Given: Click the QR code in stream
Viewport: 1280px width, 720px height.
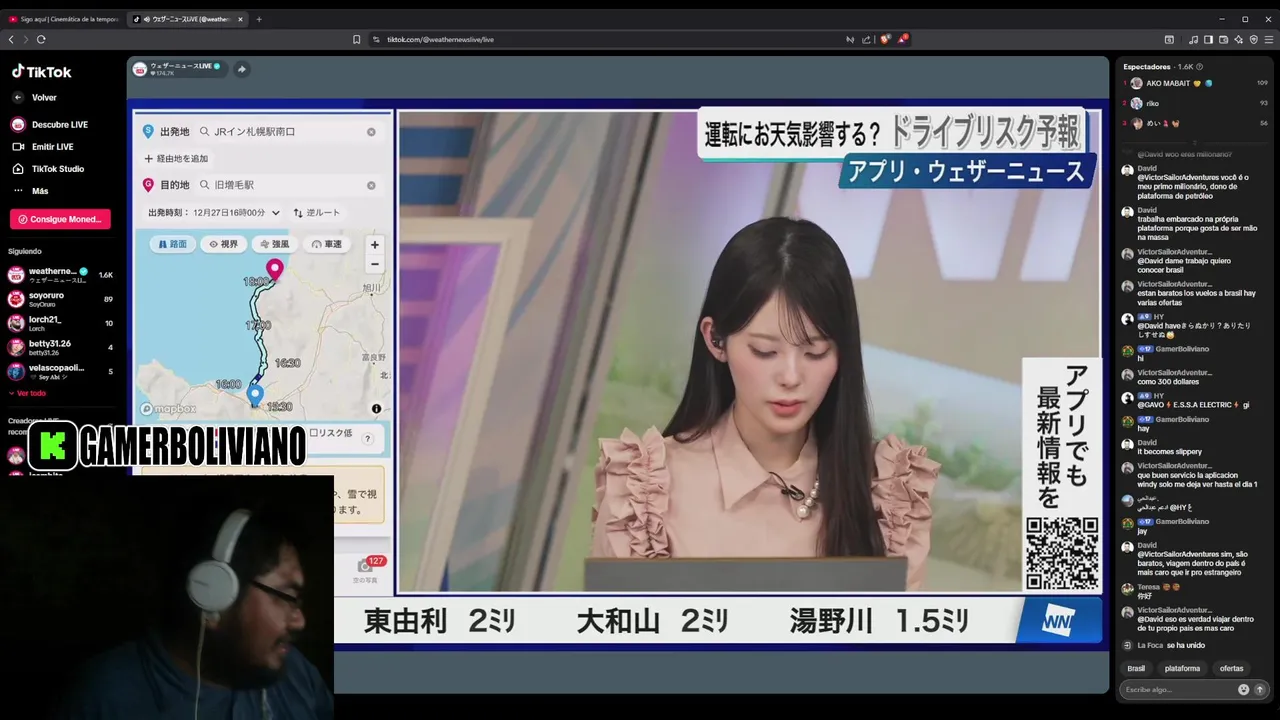Looking at the screenshot, I should tap(1062, 552).
